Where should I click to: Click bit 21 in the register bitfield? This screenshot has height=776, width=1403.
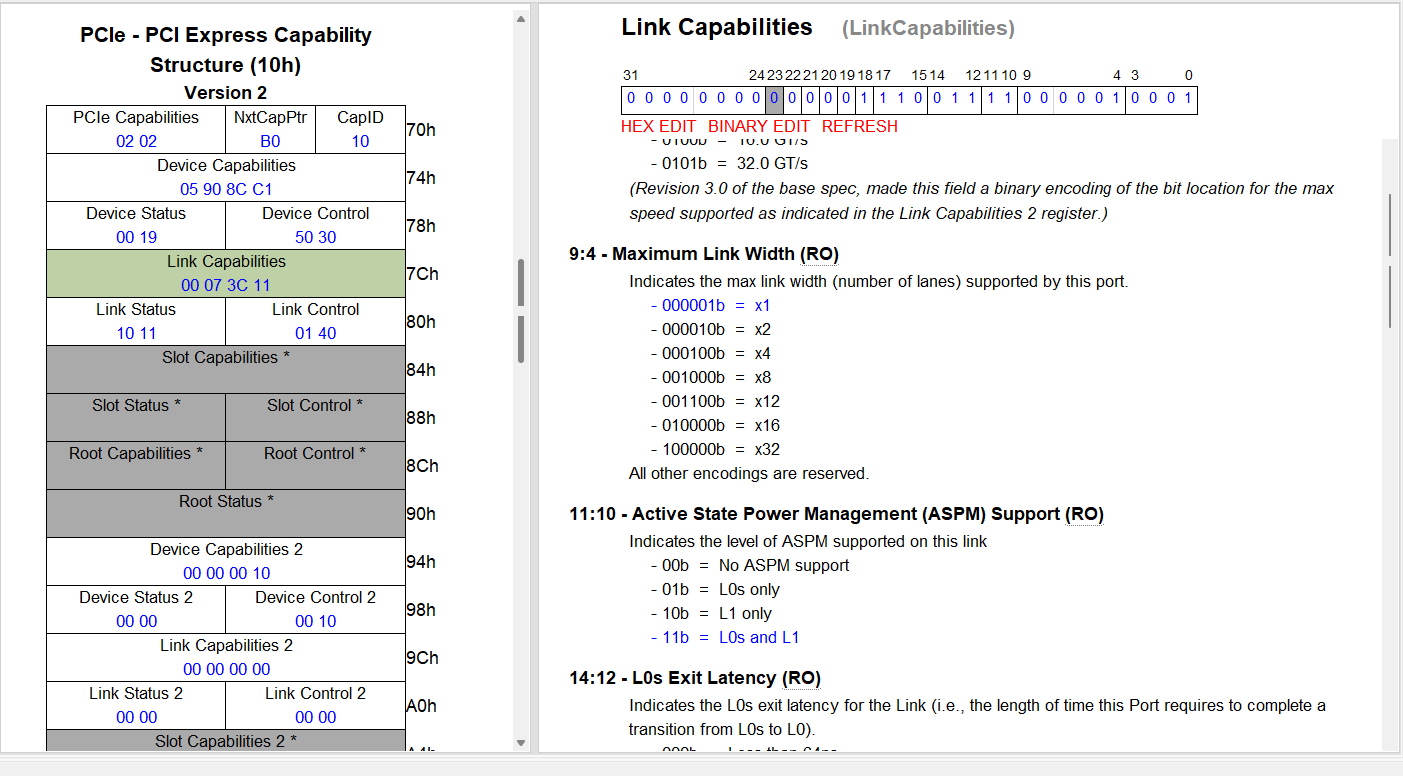[810, 100]
